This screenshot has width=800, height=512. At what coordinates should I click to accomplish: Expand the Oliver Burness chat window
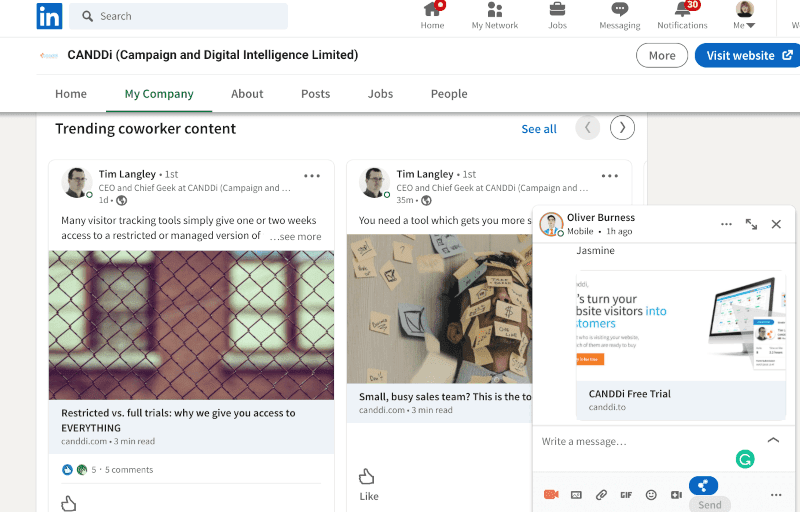point(751,224)
